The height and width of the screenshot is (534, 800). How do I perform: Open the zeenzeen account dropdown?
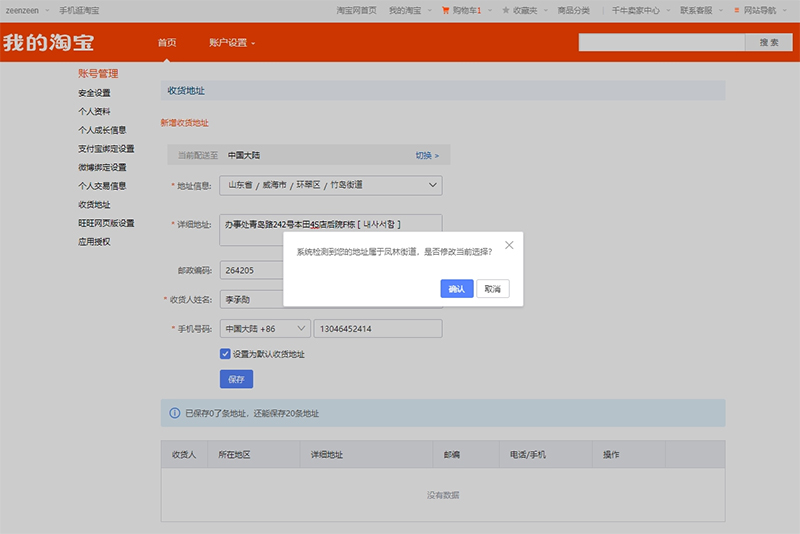pyautogui.click(x=28, y=10)
